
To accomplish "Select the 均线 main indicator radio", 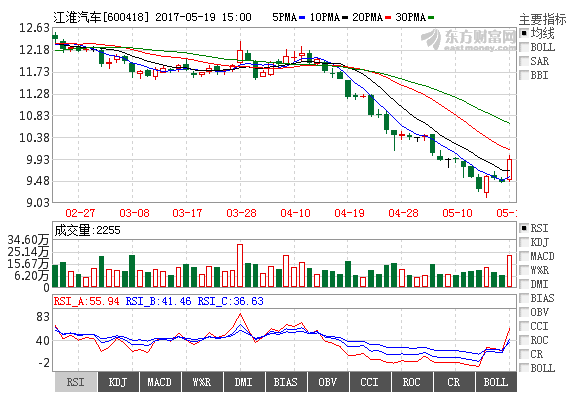I will click(x=524, y=33).
